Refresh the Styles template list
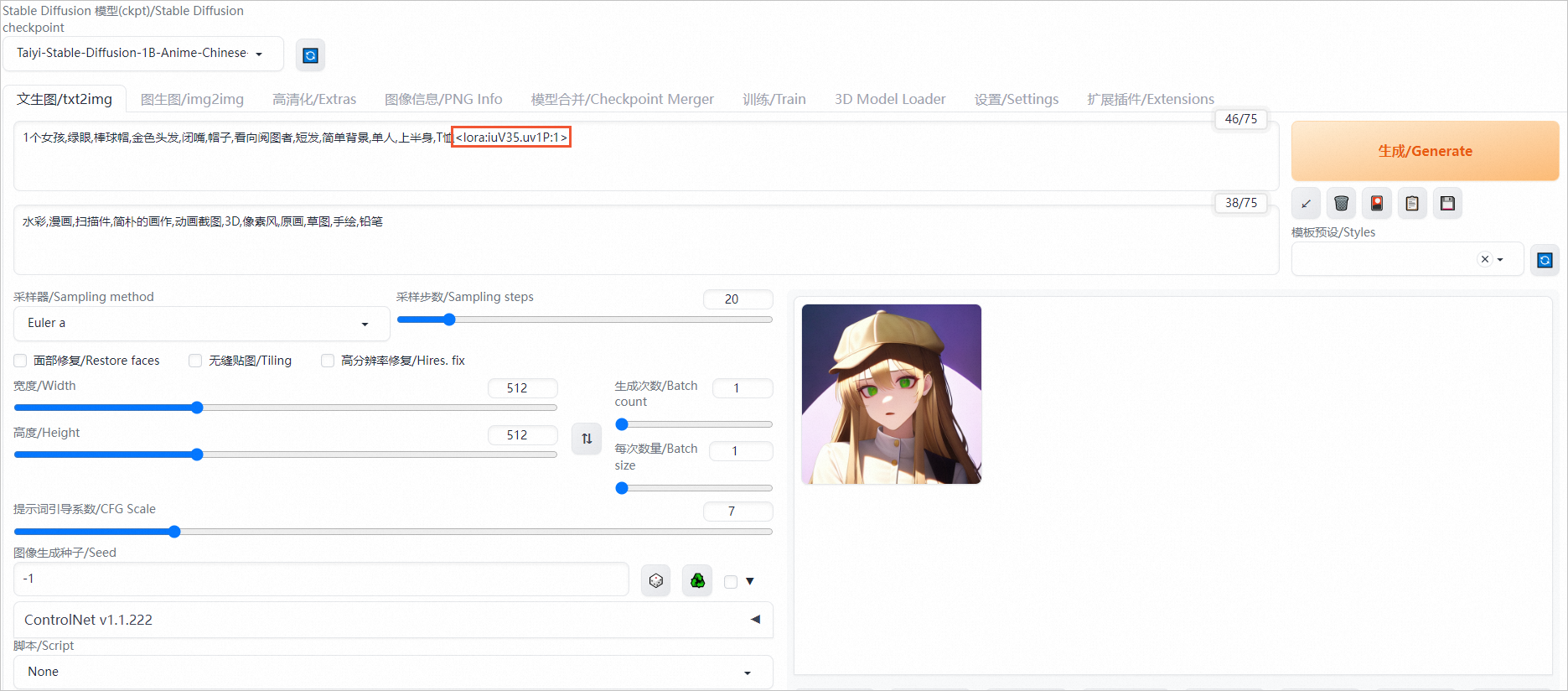1568x691 pixels. [1545, 260]
